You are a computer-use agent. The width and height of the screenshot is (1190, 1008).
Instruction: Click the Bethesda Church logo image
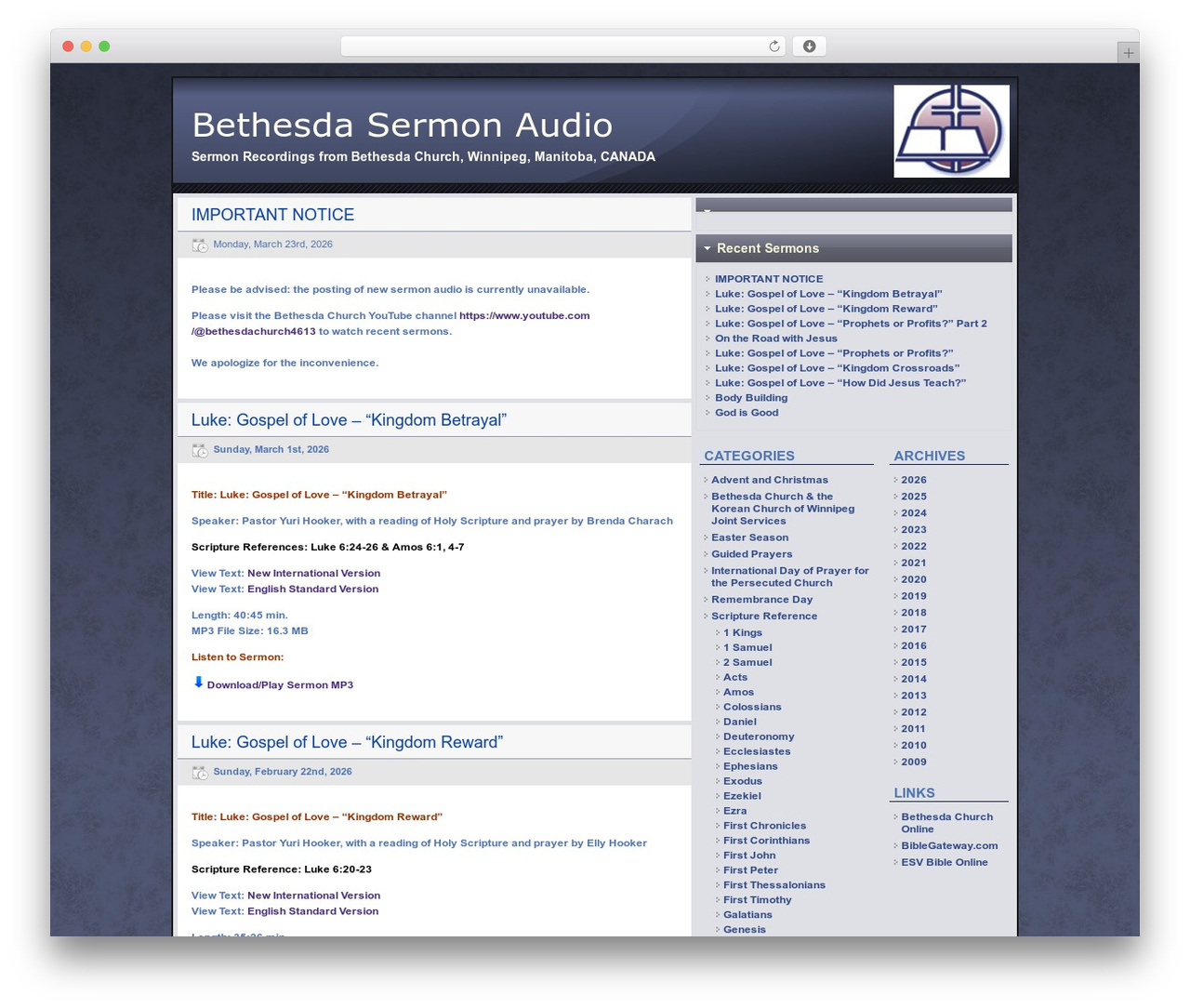[951, 131]
